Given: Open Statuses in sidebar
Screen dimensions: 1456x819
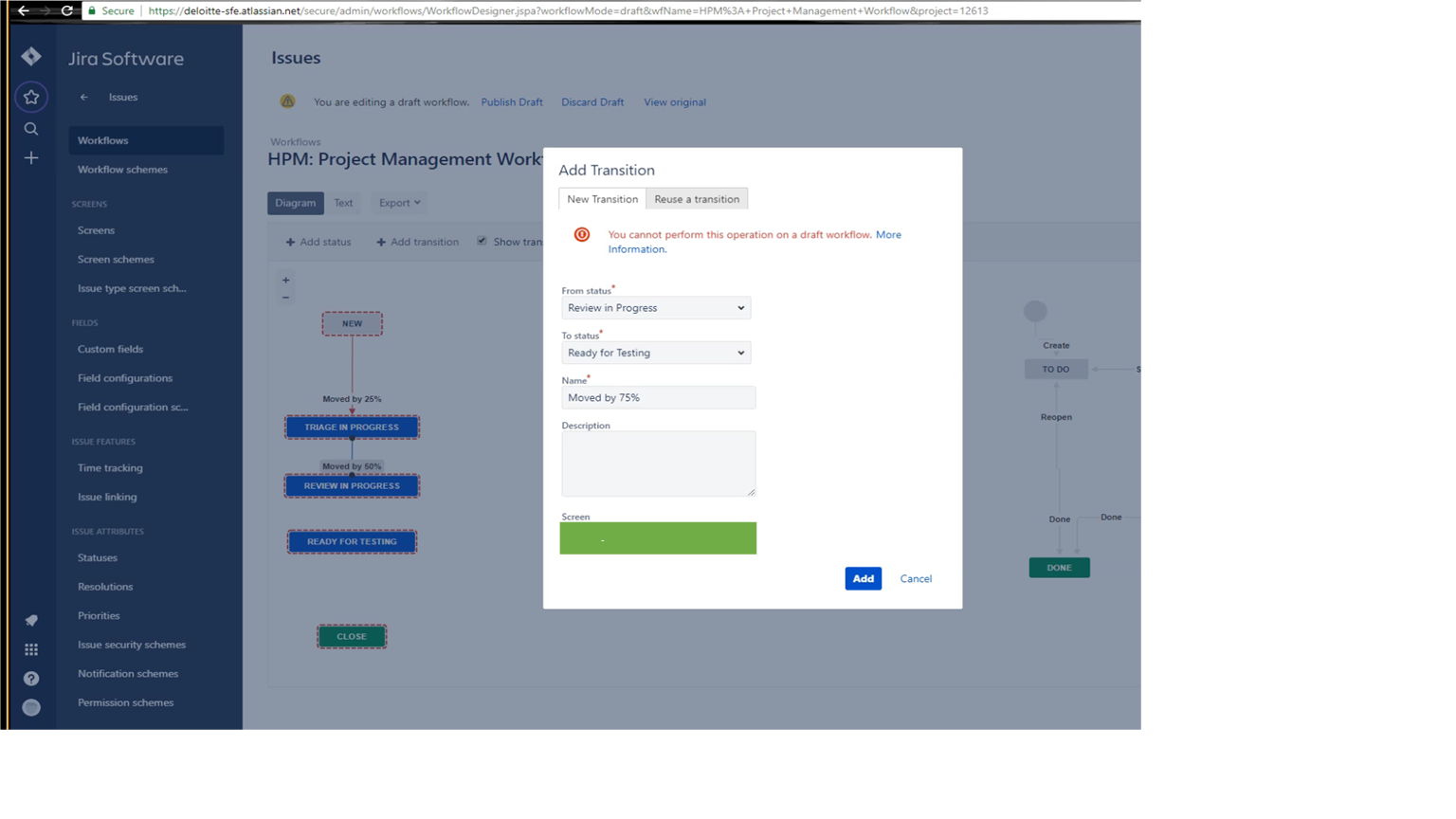Looking at the screenshot, I should (98, 557).
